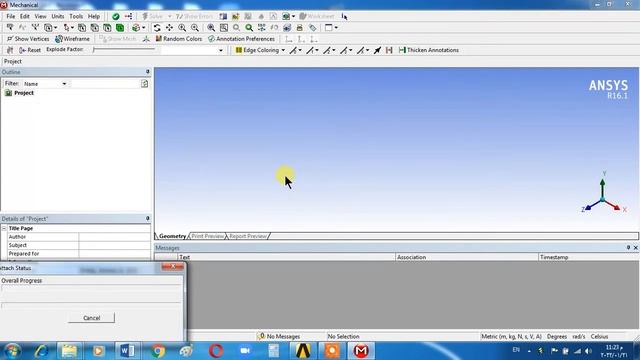
Task: Click the Tags label icon
Action: click(x=313, y=28)
